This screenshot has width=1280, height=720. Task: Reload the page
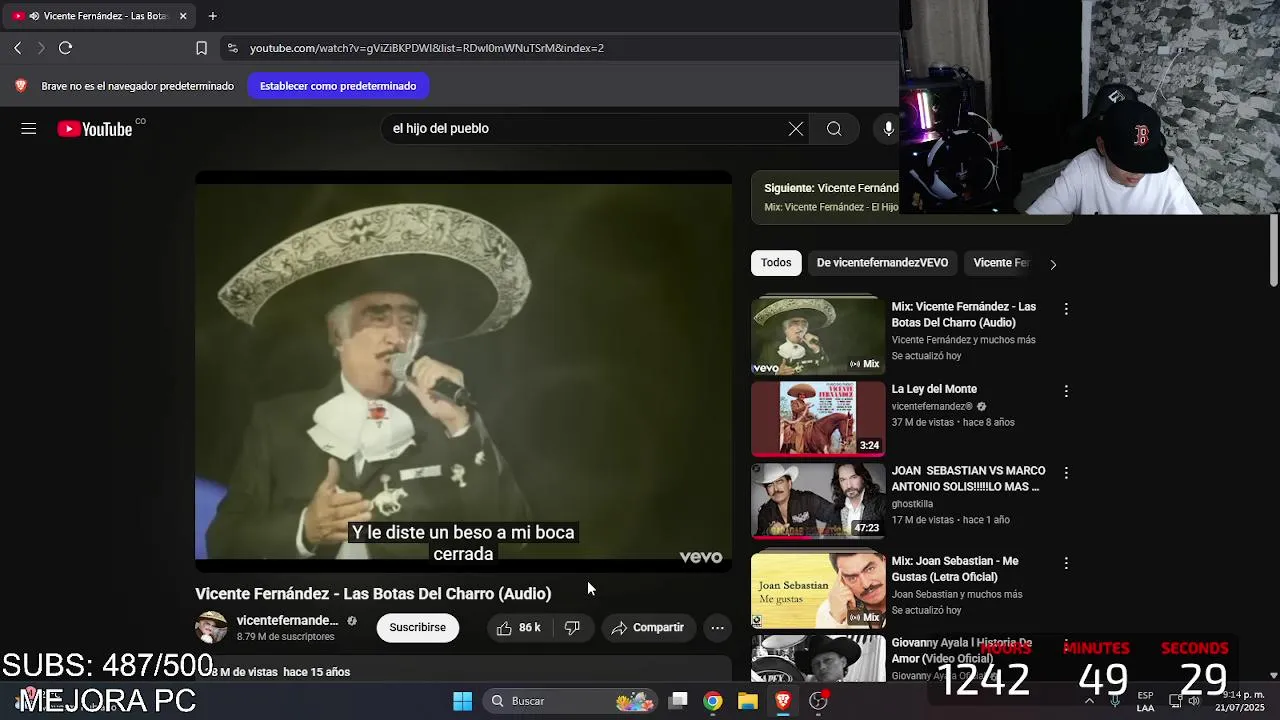point(65,48)
